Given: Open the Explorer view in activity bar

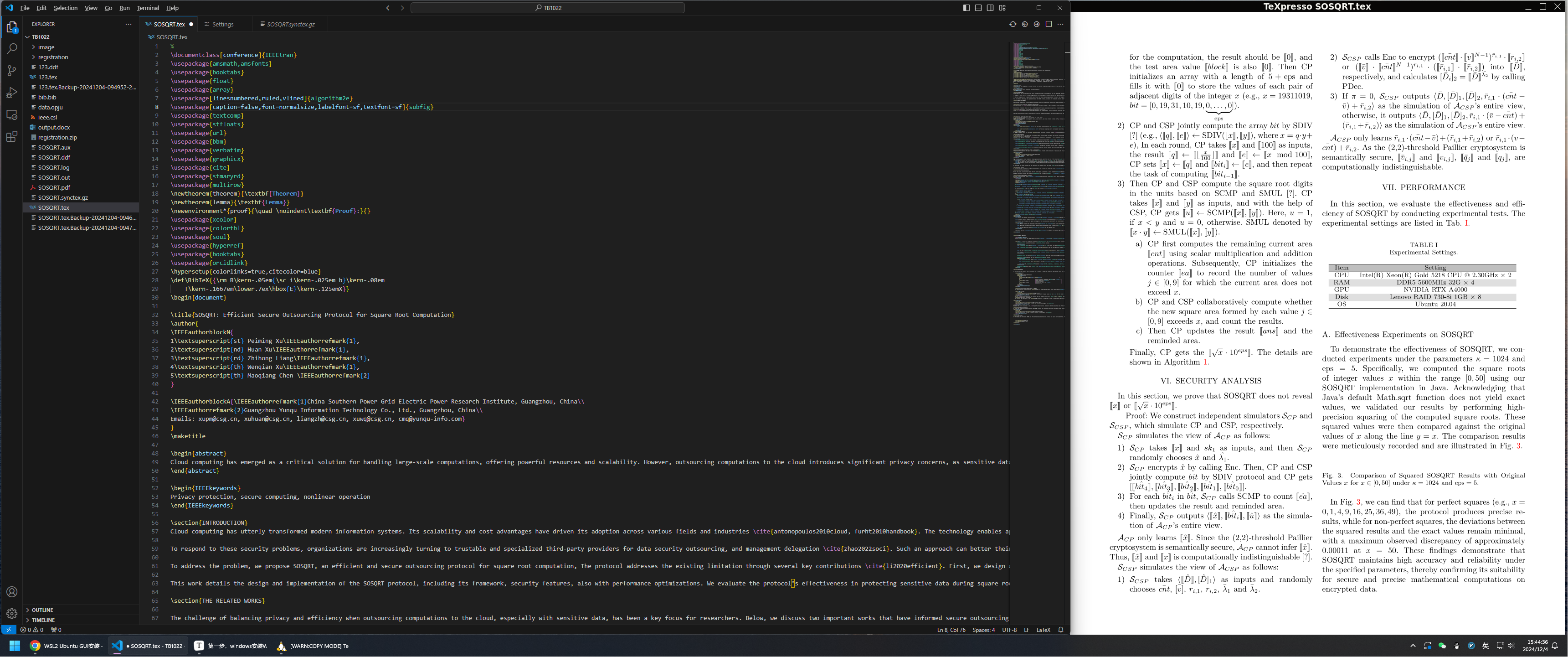Looking at the screenshot, I should (11, 27).
